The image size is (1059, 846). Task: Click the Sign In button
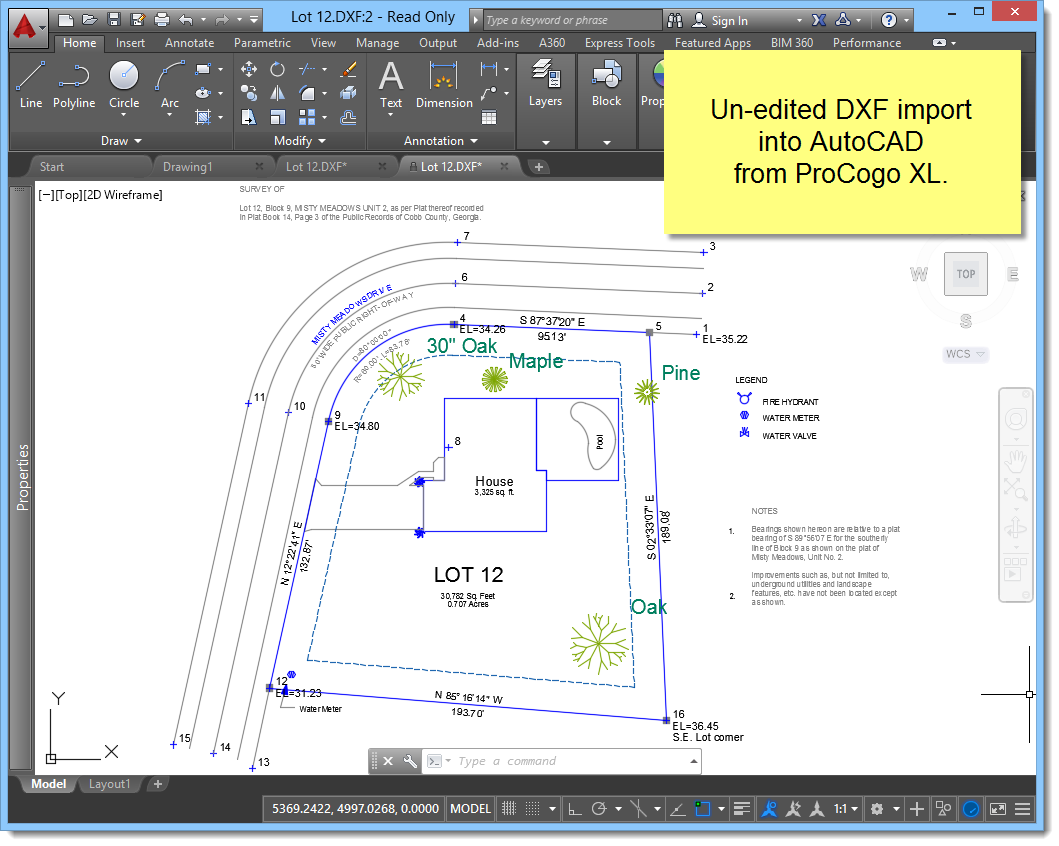coord(721,20)
